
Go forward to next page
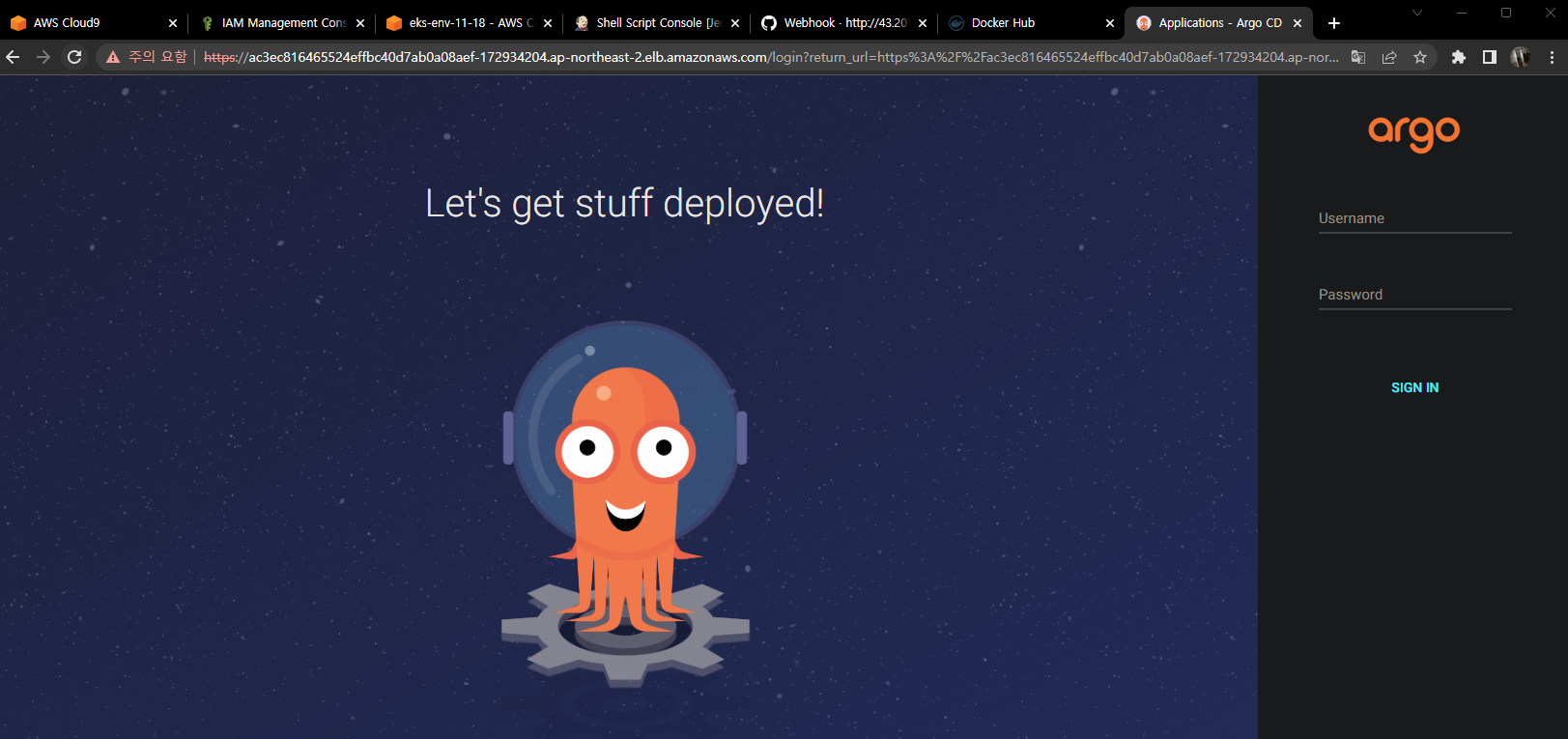43,57
